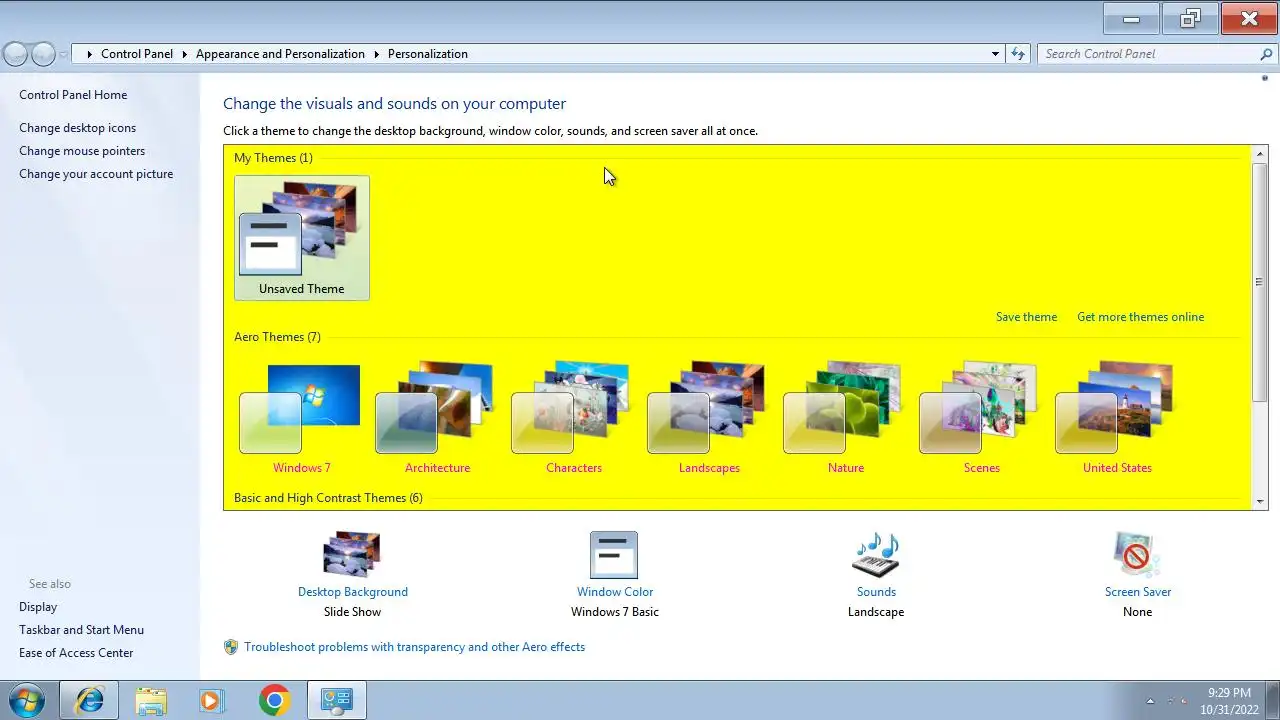Image resolution: width=1280 pixels, height=720 pixels.
Task: Open the address bar history dropdown
Action: pyautogui.click(x=995, y=54)
